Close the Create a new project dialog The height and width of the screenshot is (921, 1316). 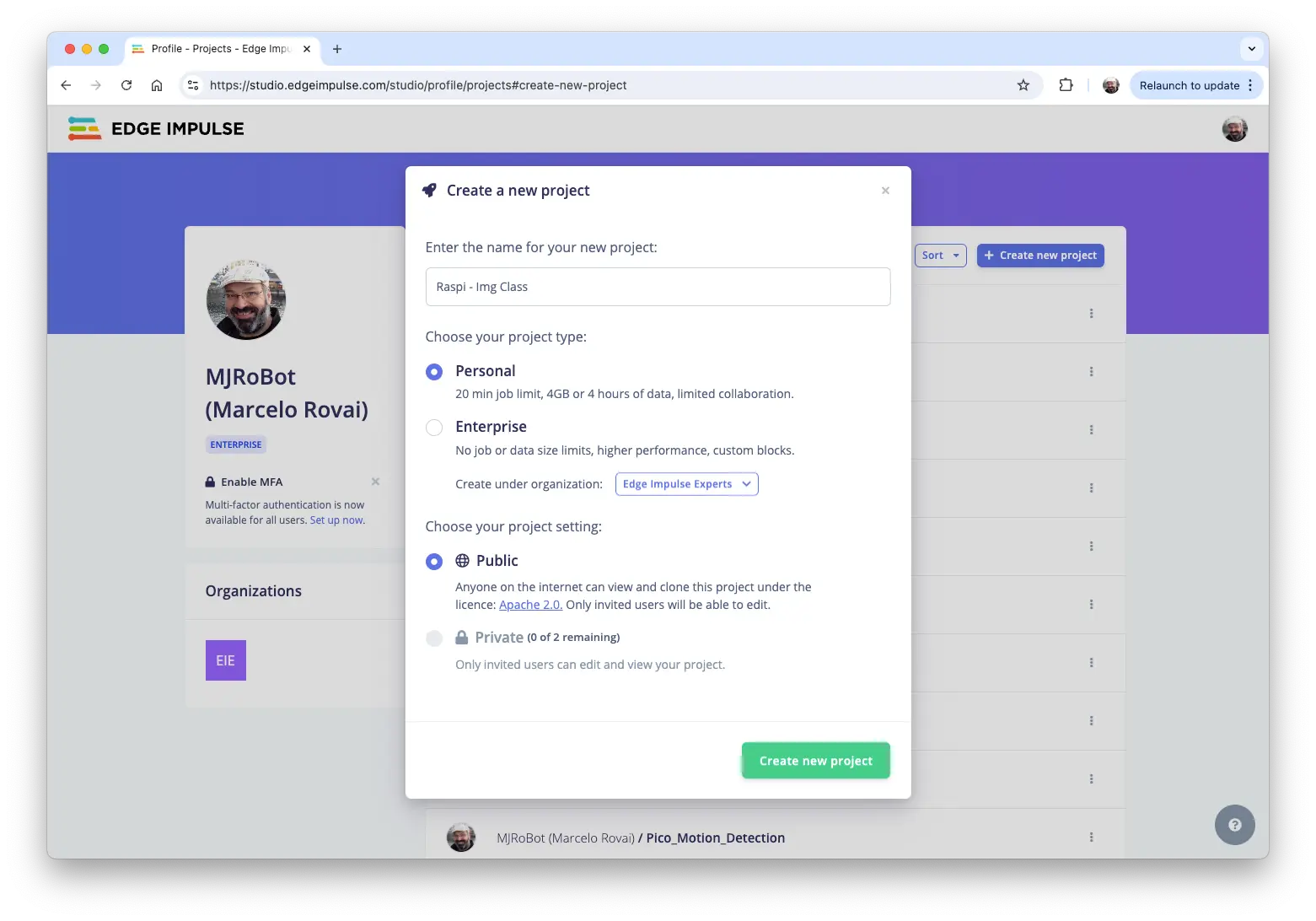click(x=885, y=191)
